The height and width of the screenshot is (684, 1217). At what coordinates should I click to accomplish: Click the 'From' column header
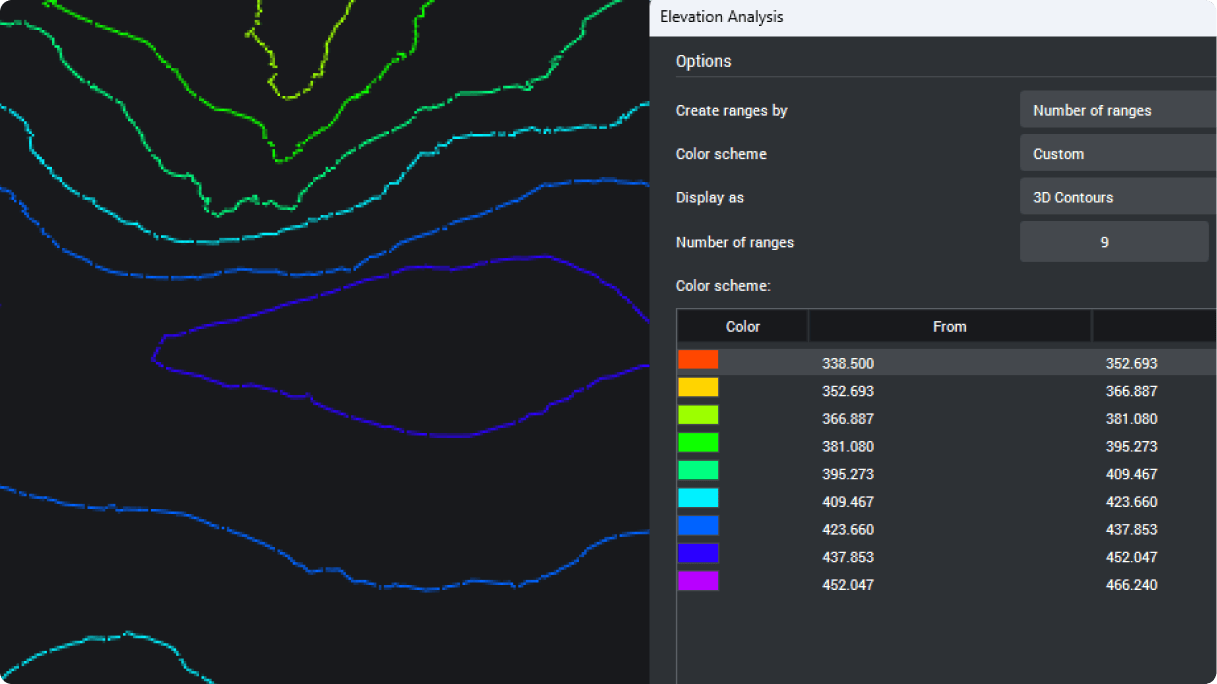[949, 326]
